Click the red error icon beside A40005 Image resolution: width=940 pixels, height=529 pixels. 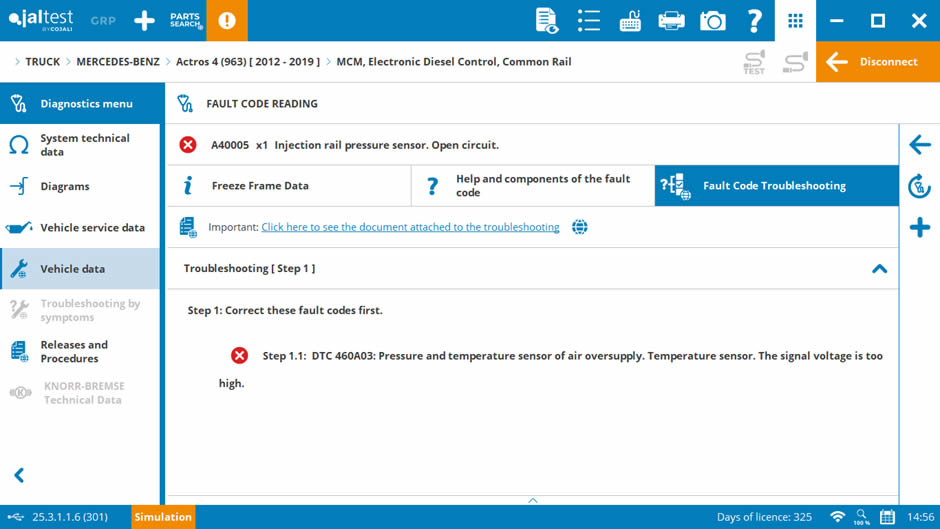(188, 145)
